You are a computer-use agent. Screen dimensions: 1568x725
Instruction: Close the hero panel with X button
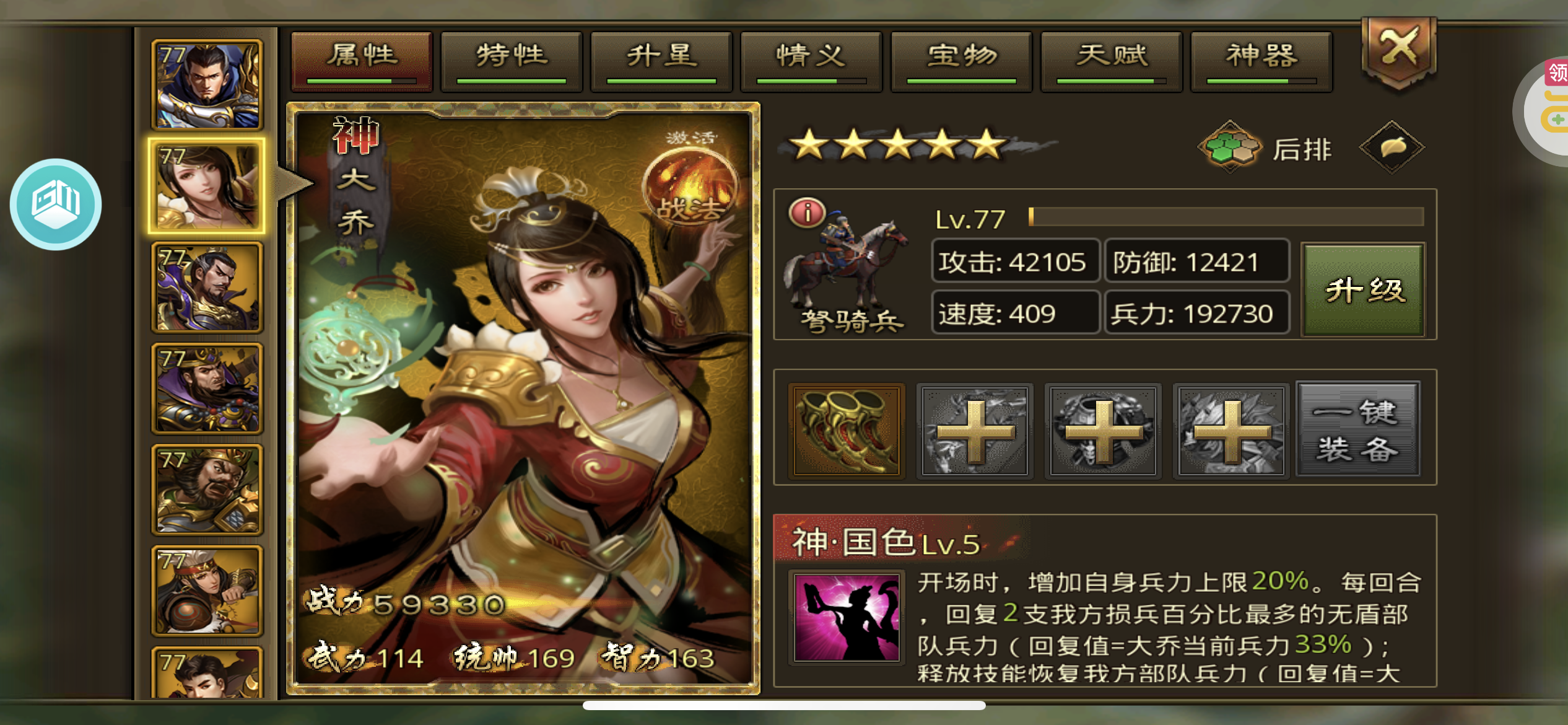(1399, 52)
